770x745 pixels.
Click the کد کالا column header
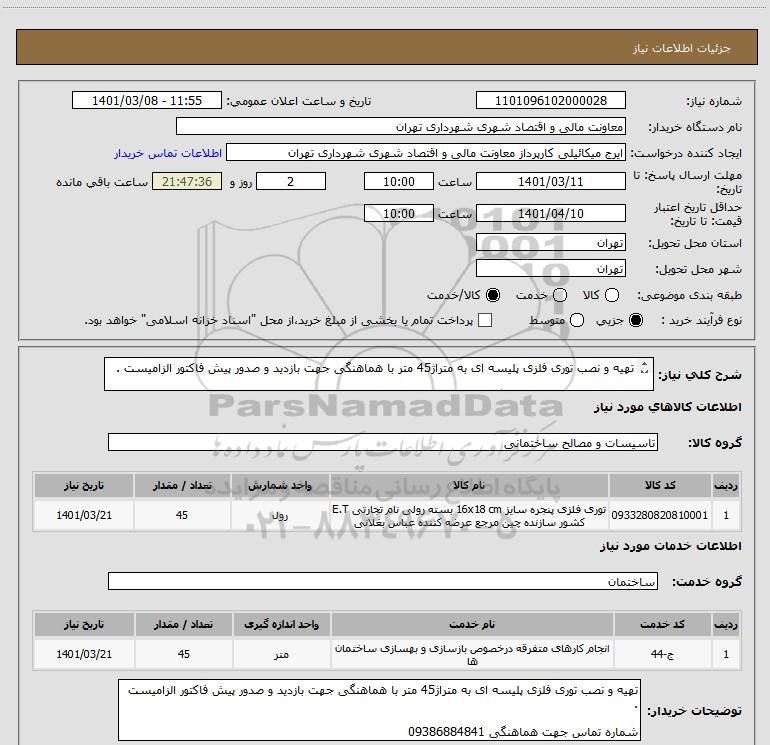[x=660, y=485]
